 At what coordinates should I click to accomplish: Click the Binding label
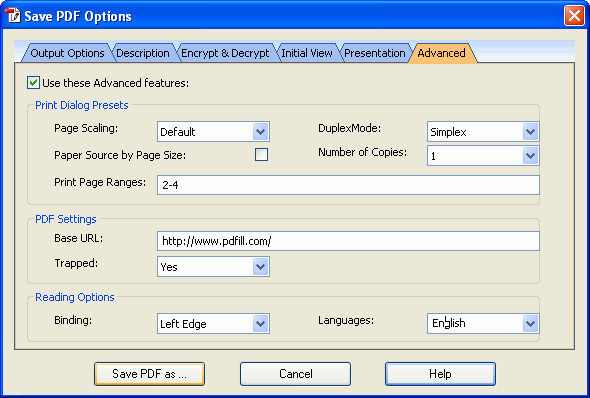click(73, 320)
